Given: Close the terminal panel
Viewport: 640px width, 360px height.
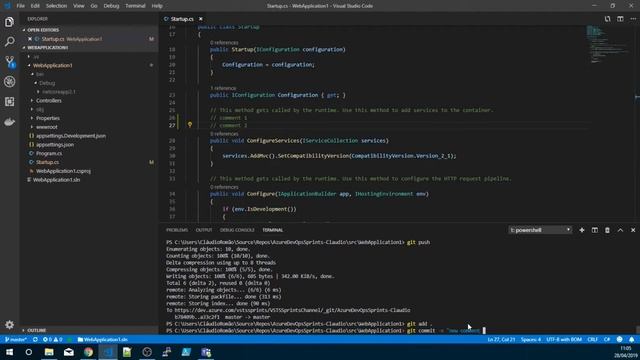Looking at the screenshot, I should [x=633, y=230].
